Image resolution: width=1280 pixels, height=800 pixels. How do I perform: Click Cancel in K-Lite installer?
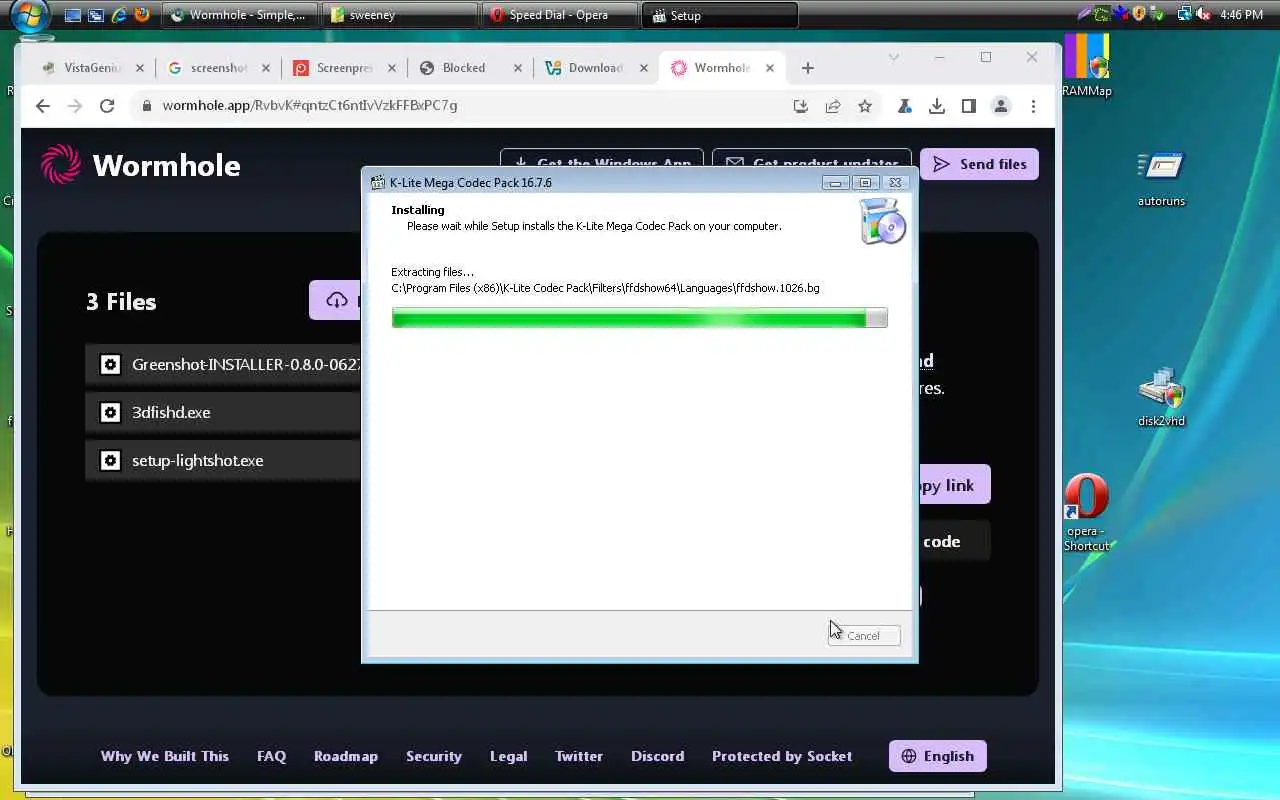[x=864, y=636]
